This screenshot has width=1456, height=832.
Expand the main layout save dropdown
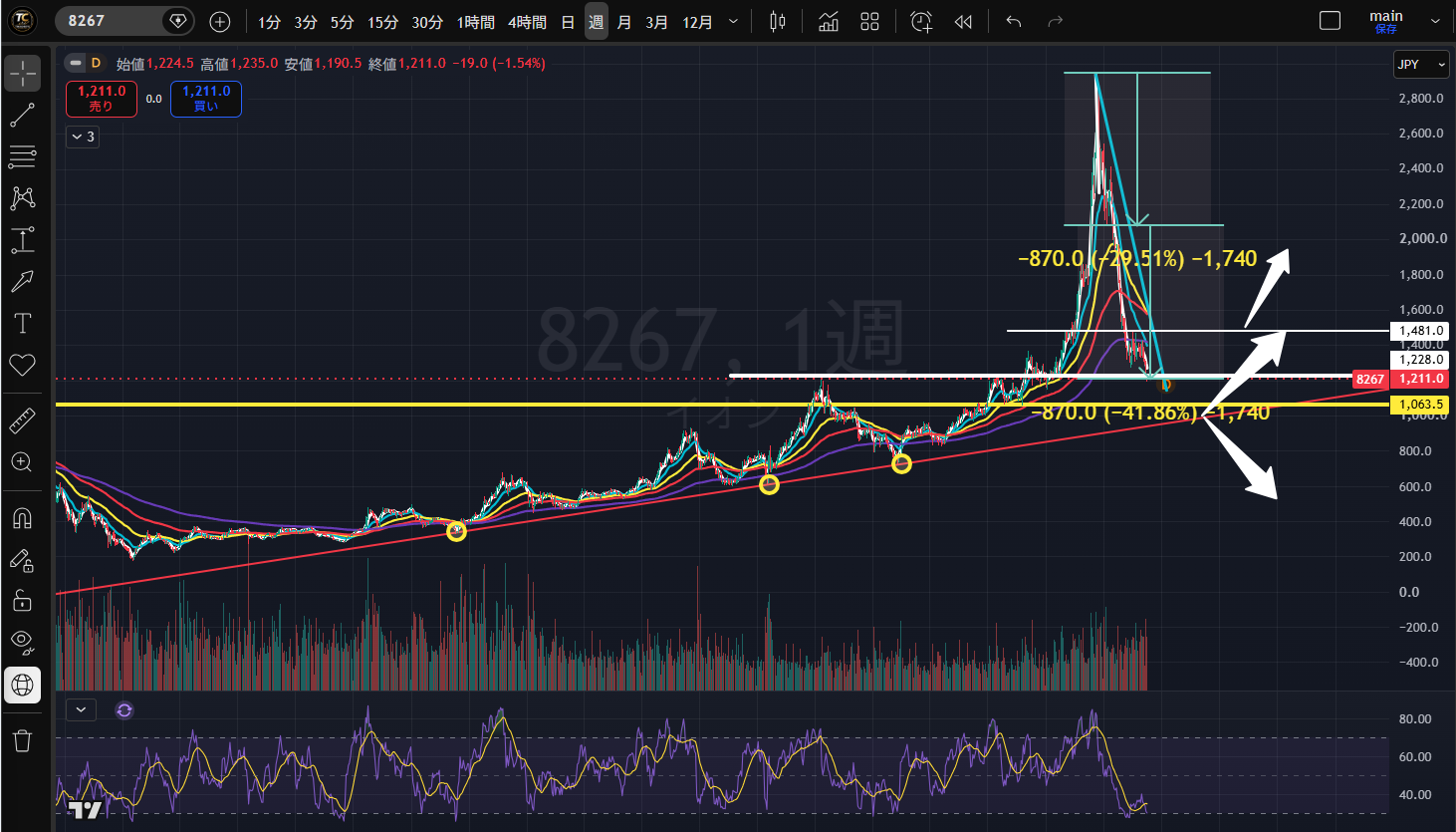[x=1435, y=21]
